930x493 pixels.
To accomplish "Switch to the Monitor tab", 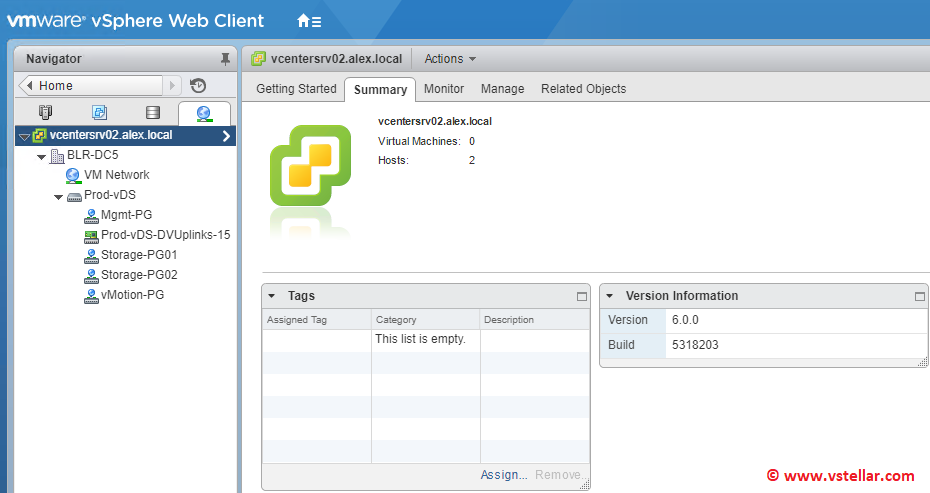I will [x=443, y=89].
